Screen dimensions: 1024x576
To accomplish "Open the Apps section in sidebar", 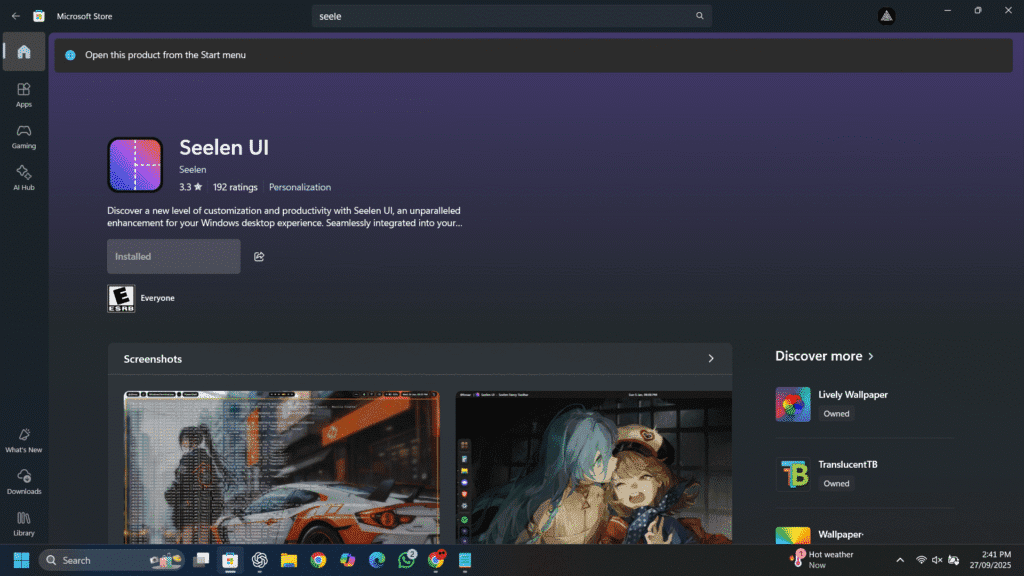I will coord(24,95).
